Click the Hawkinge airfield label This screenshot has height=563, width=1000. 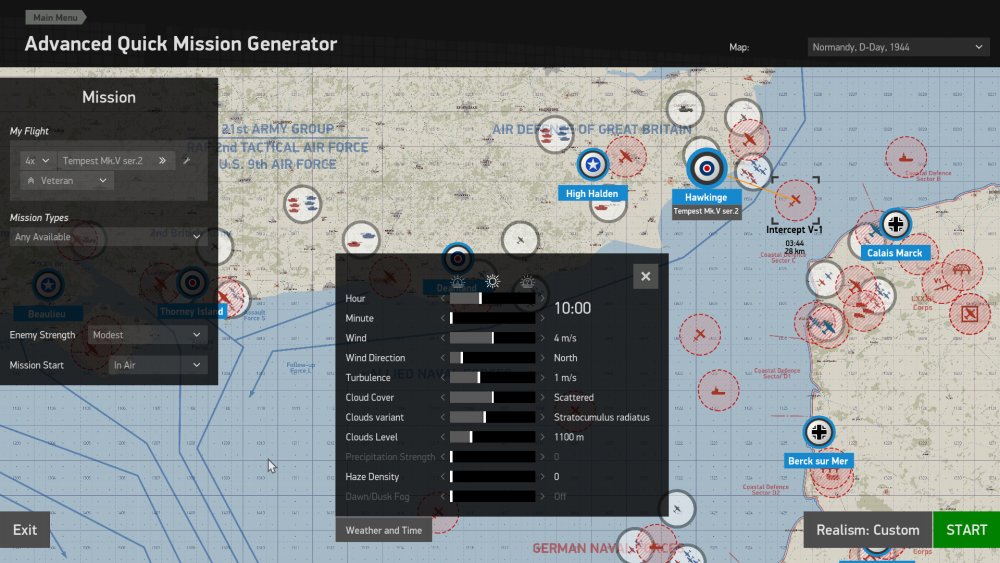(x=706, y=198)
